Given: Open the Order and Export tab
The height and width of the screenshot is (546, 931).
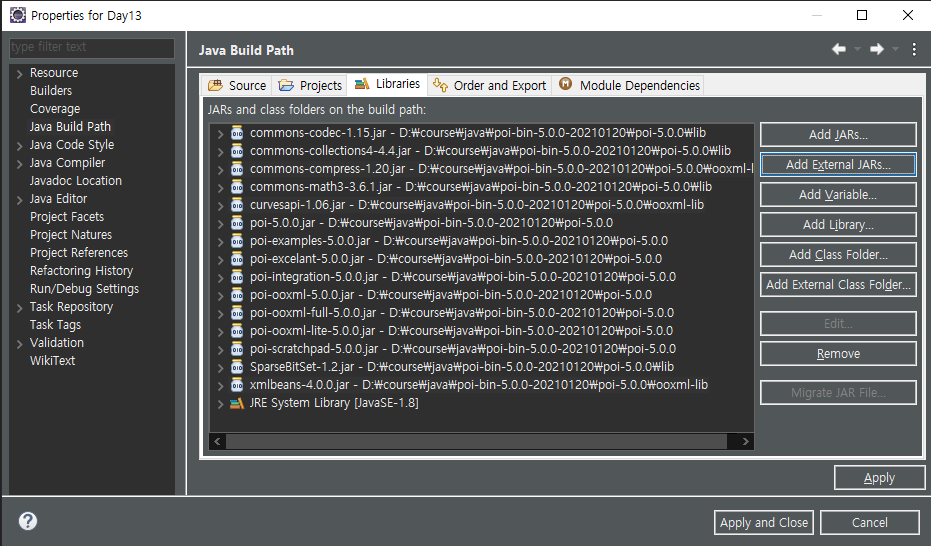Looking at the screenshot, I should pos(489,85).
